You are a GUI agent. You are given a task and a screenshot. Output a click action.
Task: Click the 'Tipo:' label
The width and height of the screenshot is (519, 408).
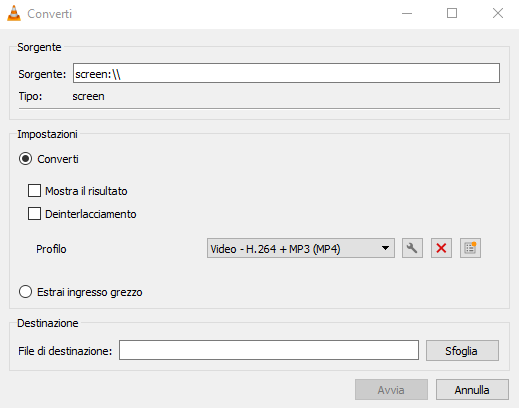[30, 96]
